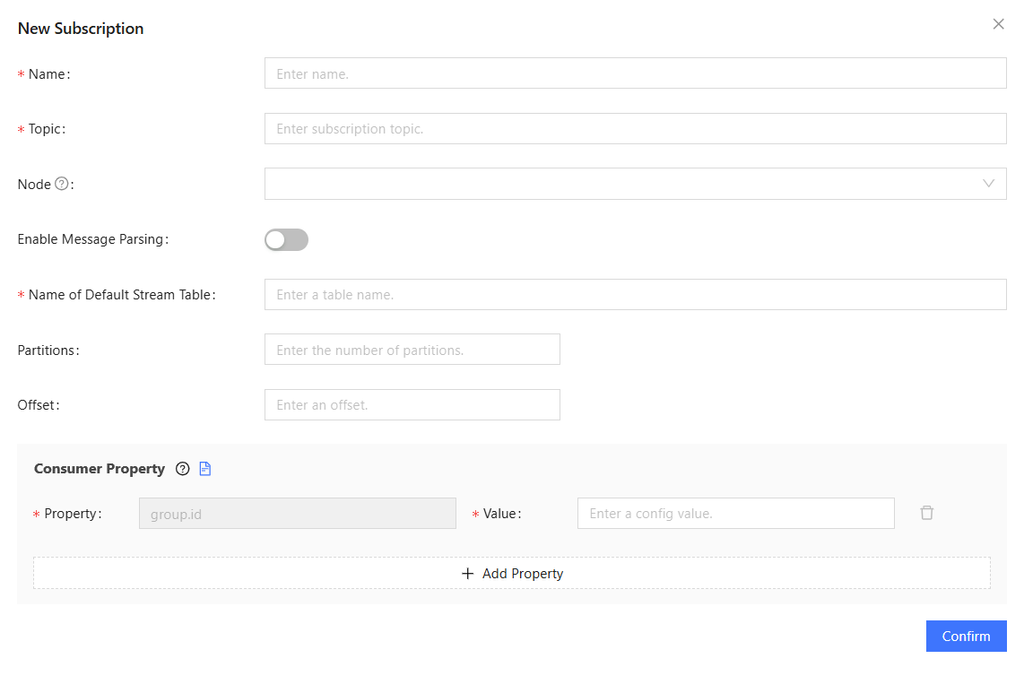Click the help icon next to Node
The image size is (1024, 675).
point(62,184)
